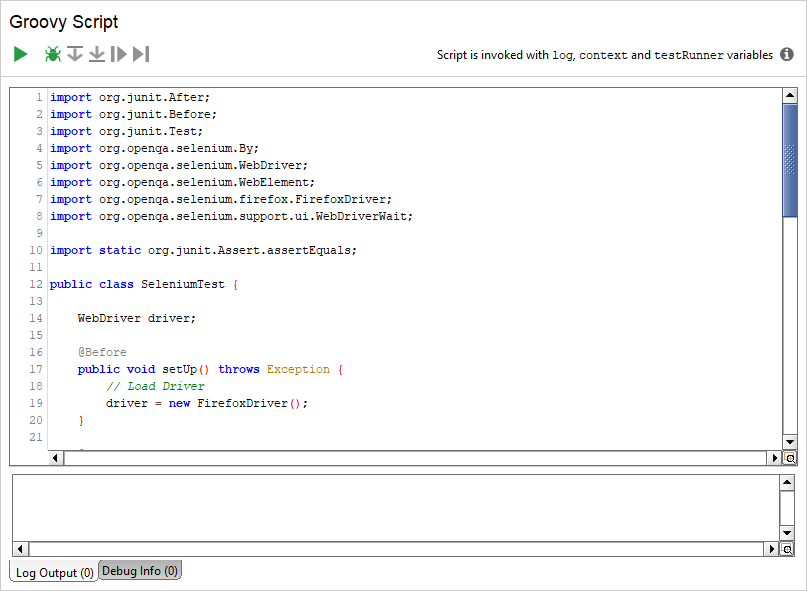The height and width of the screenshot is (591, 807).
Task: Open variable details via the info icon
Action: pos(787,55)
